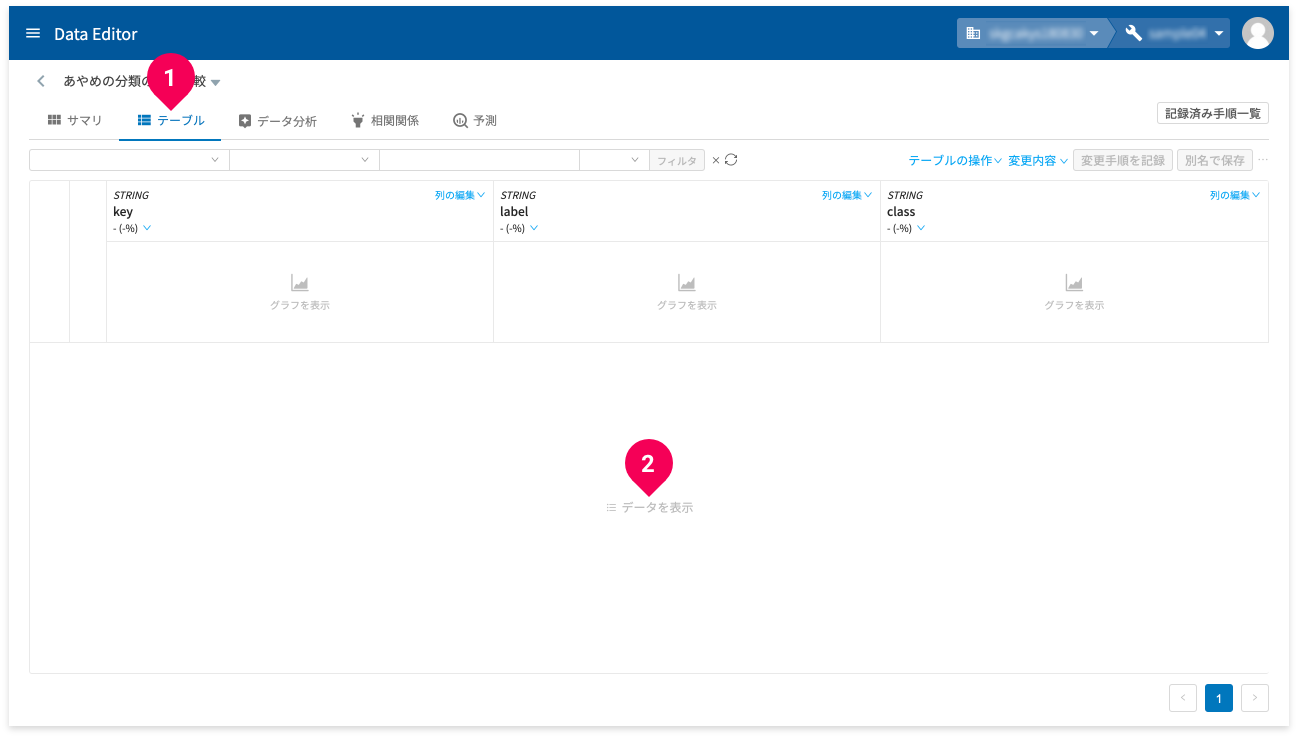The image size is (1298, 738).
Task: Open the 変更内容 menu
Action: pos(1038,160)
